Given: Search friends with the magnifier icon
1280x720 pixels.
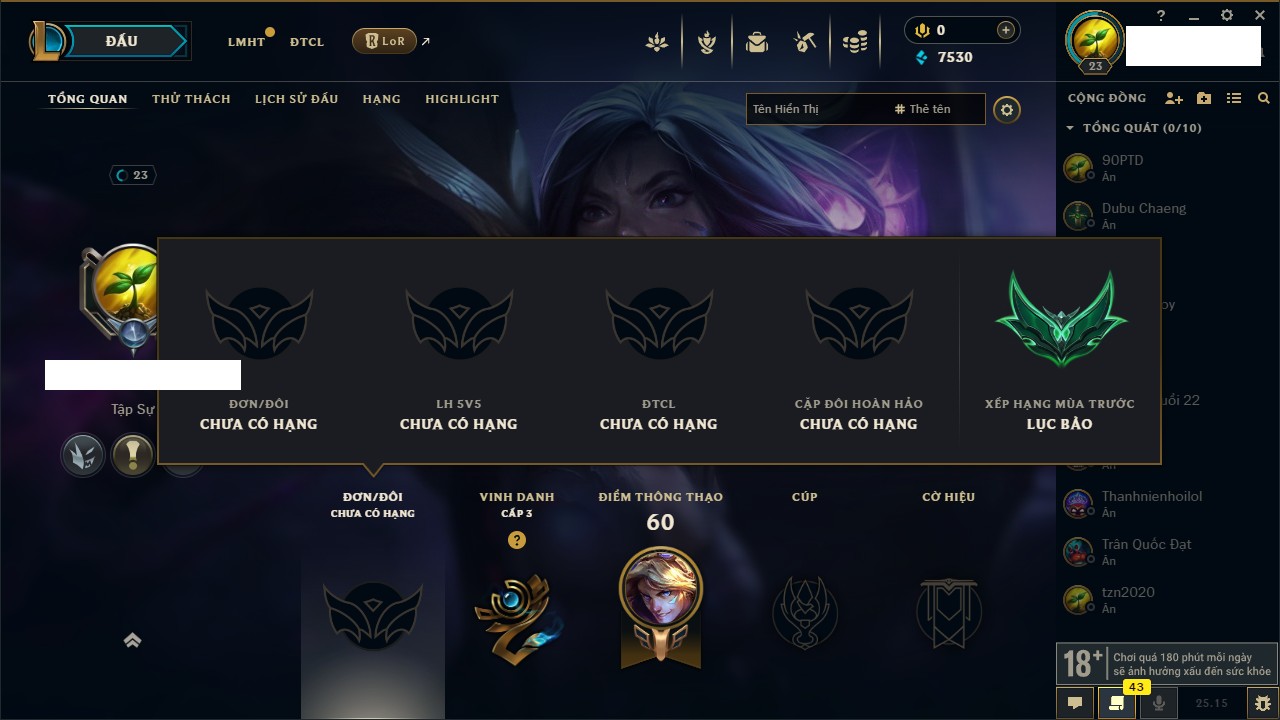Looking at the screenshot, I should [x=1264, y=98].
